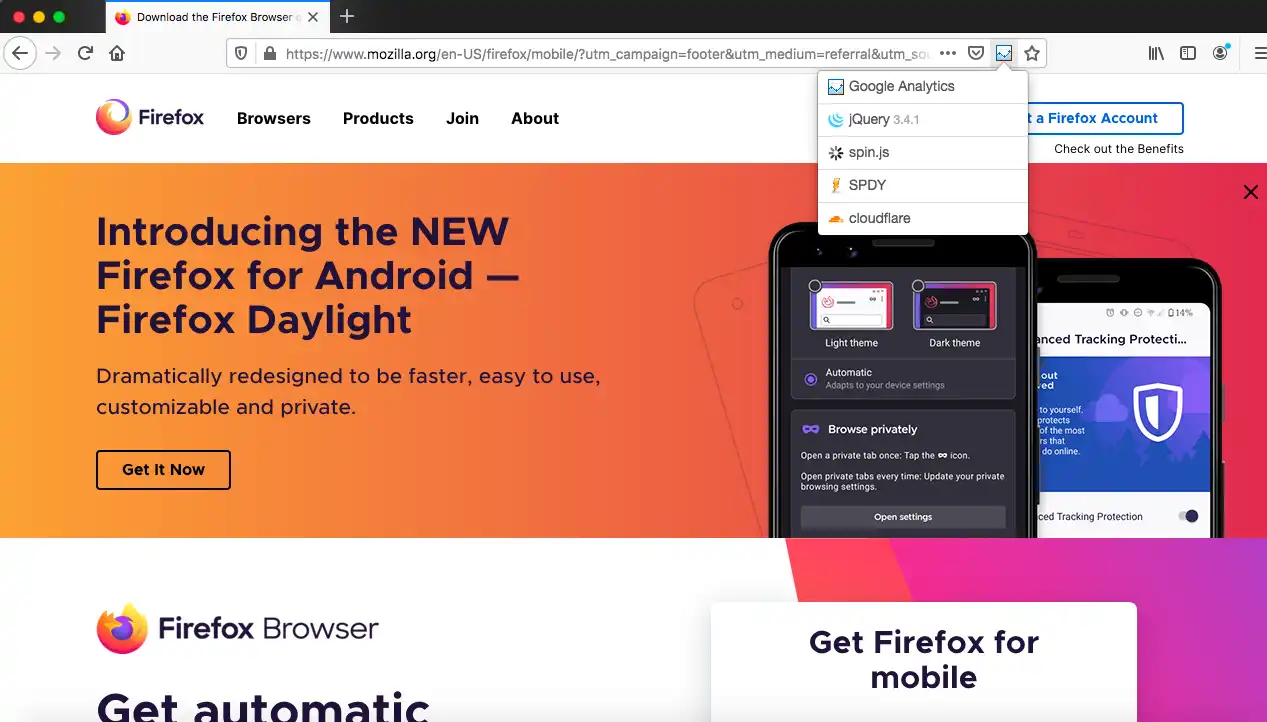
Task: Click the Get It Now button
Action: pyautogui.click(x=163, y=470)
